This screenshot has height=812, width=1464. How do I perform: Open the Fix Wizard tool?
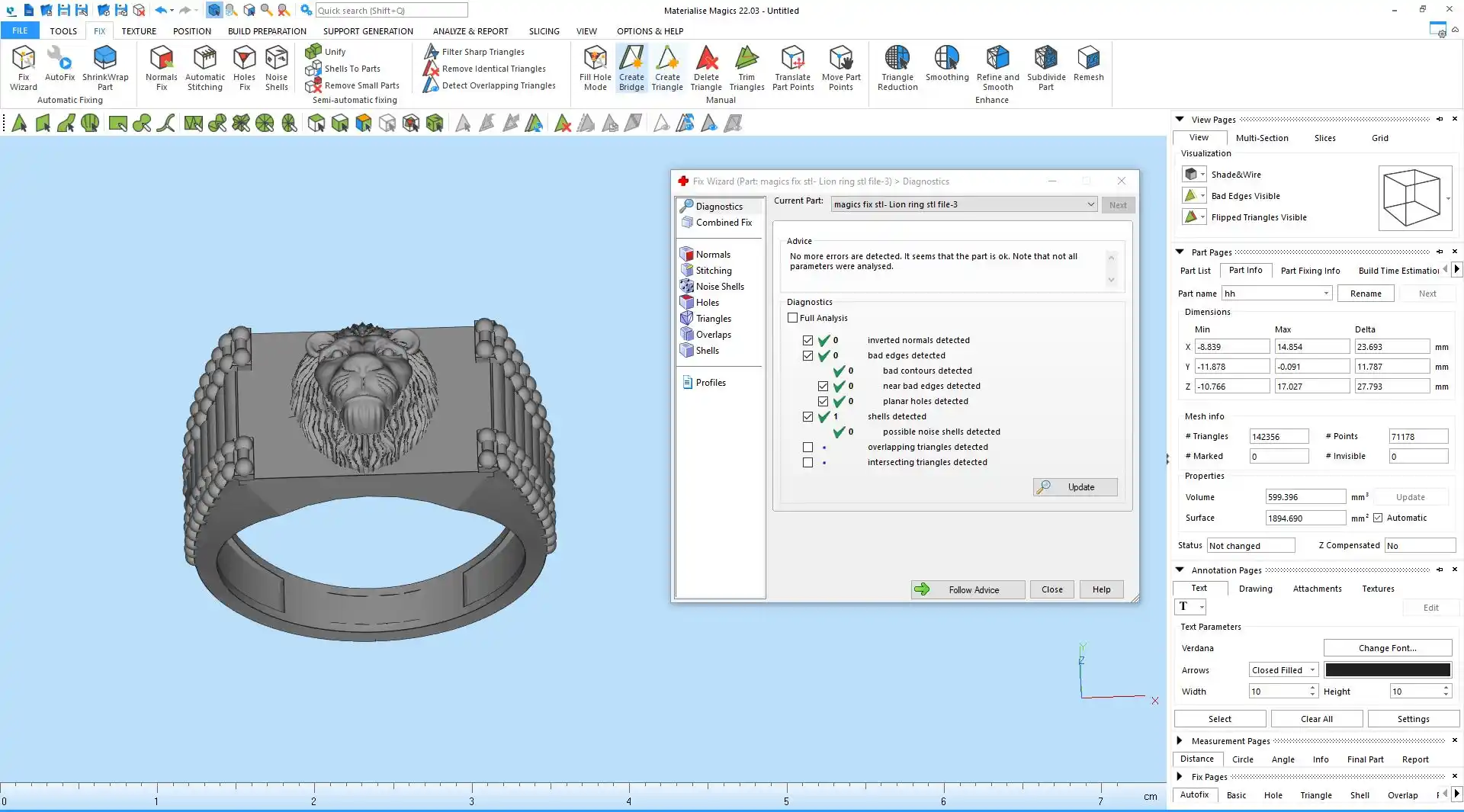point(23,67)
